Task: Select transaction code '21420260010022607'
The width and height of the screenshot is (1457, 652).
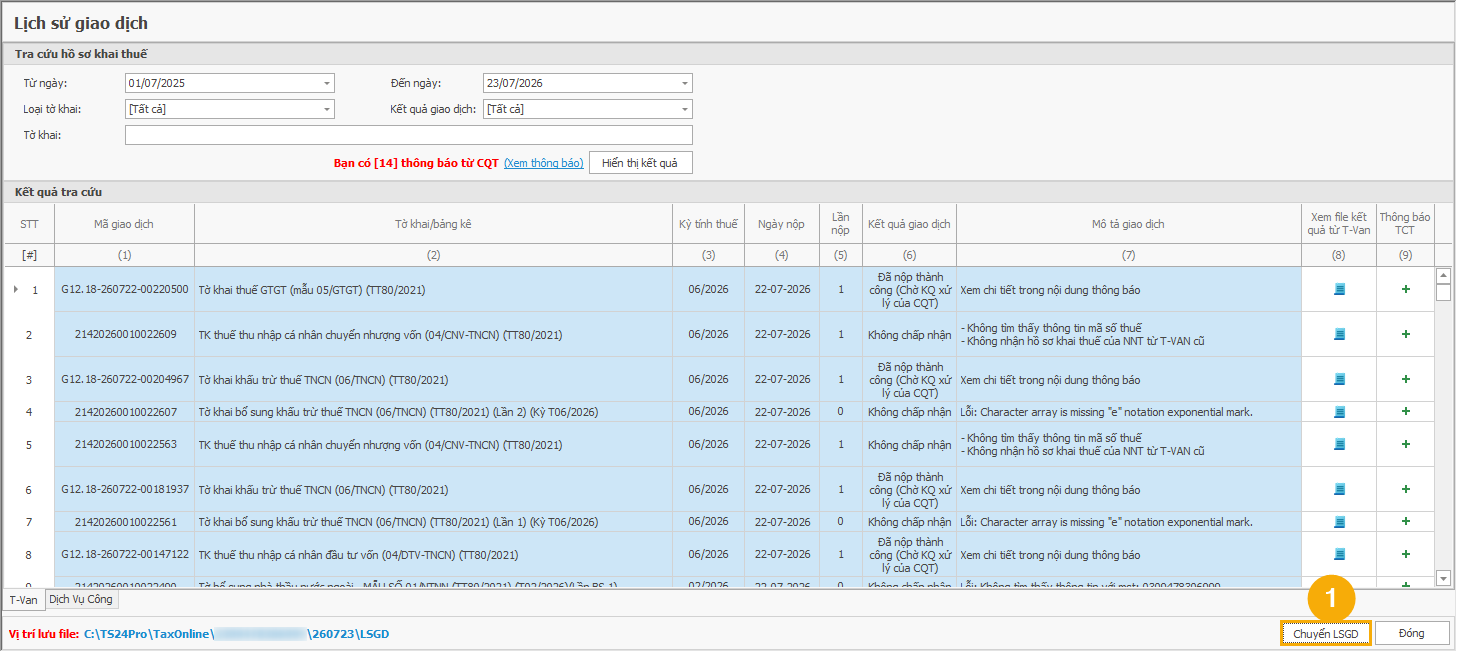Action: 124,411
